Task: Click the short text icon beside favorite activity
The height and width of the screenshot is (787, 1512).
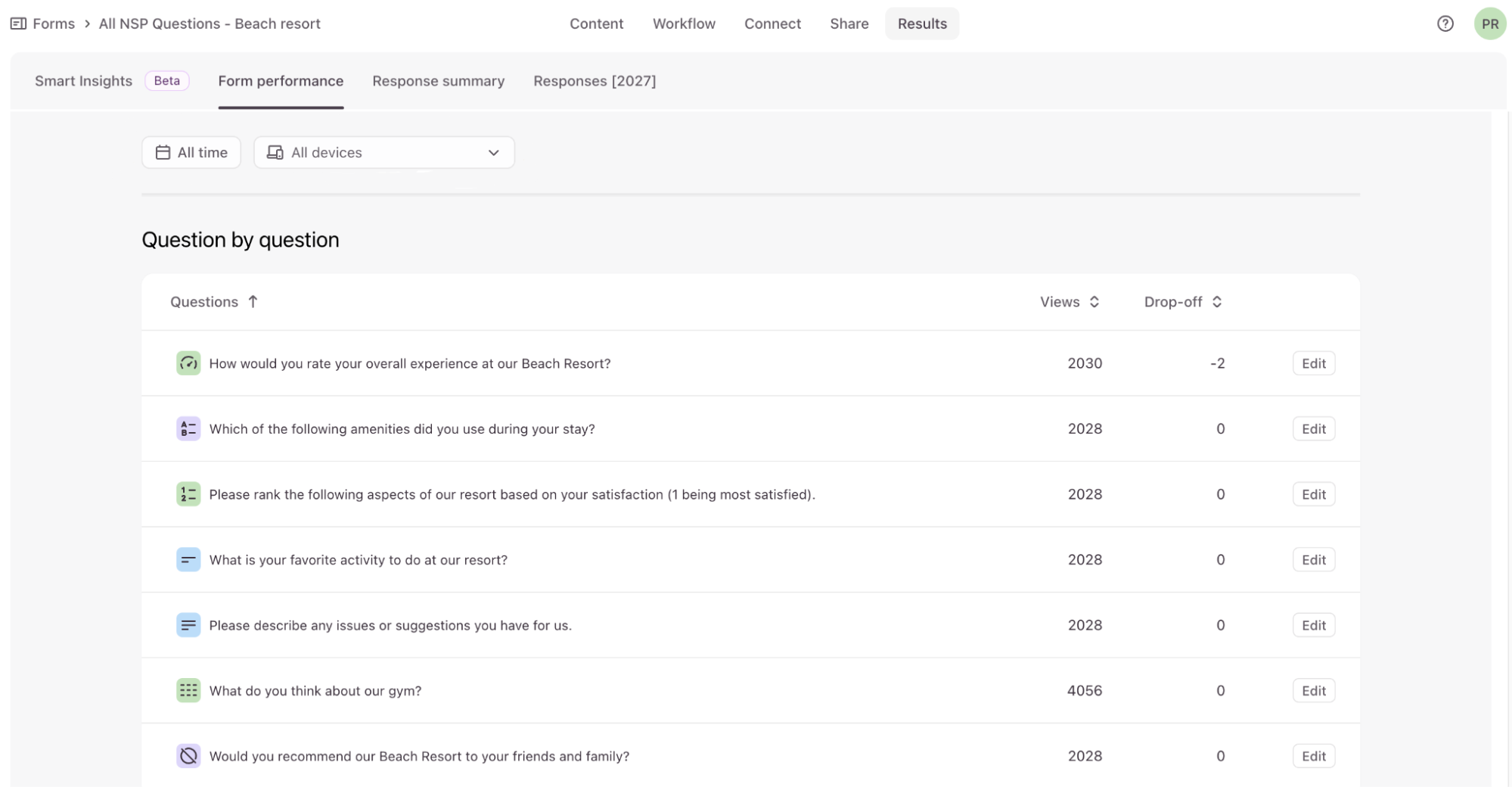Action: (188, 559)
